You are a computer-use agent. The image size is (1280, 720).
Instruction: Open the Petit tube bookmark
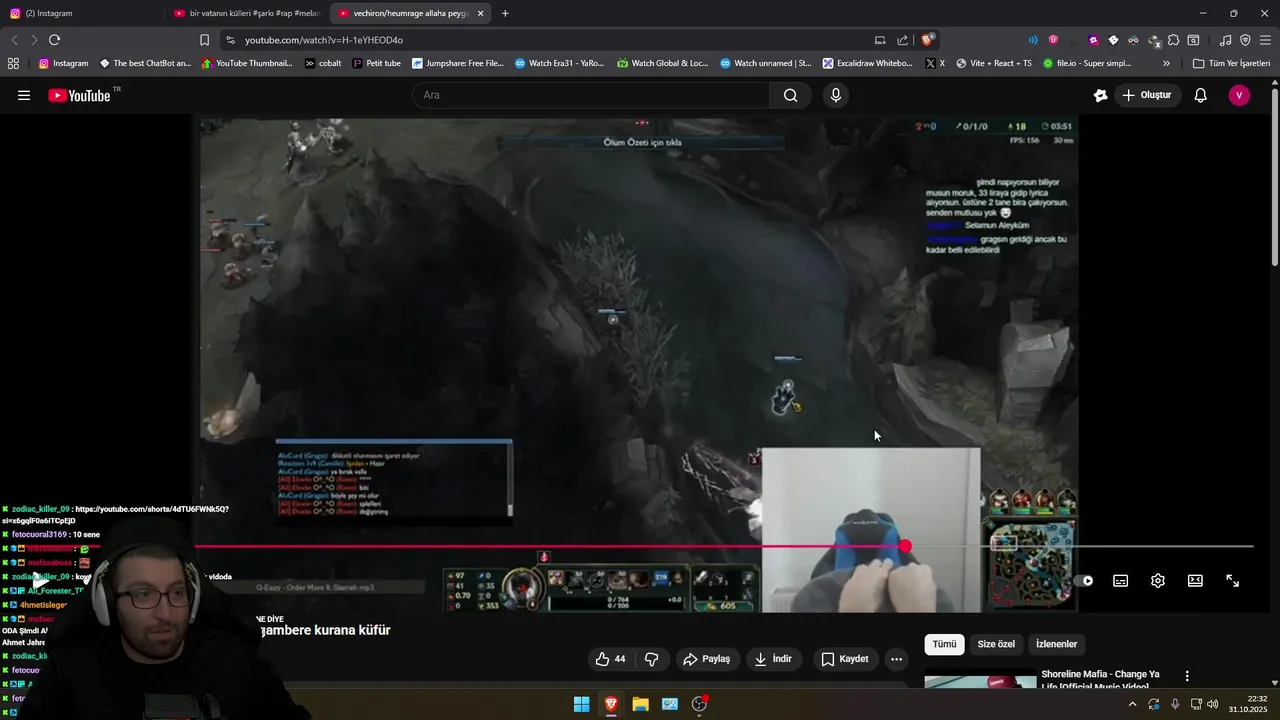coord(376,63)
